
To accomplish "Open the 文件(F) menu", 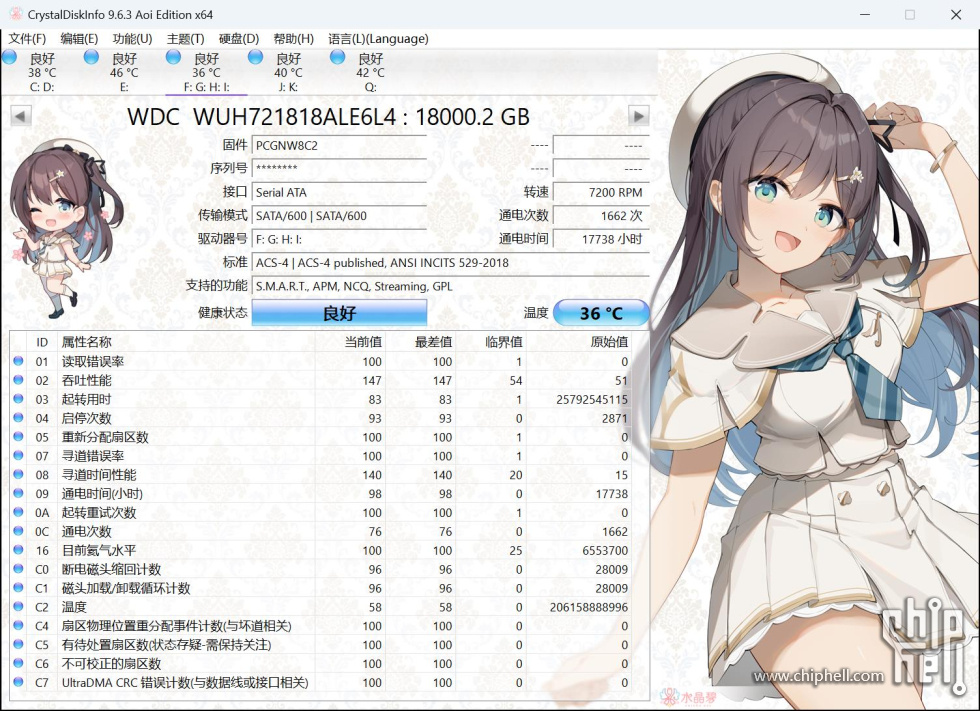I will [27, 39].
